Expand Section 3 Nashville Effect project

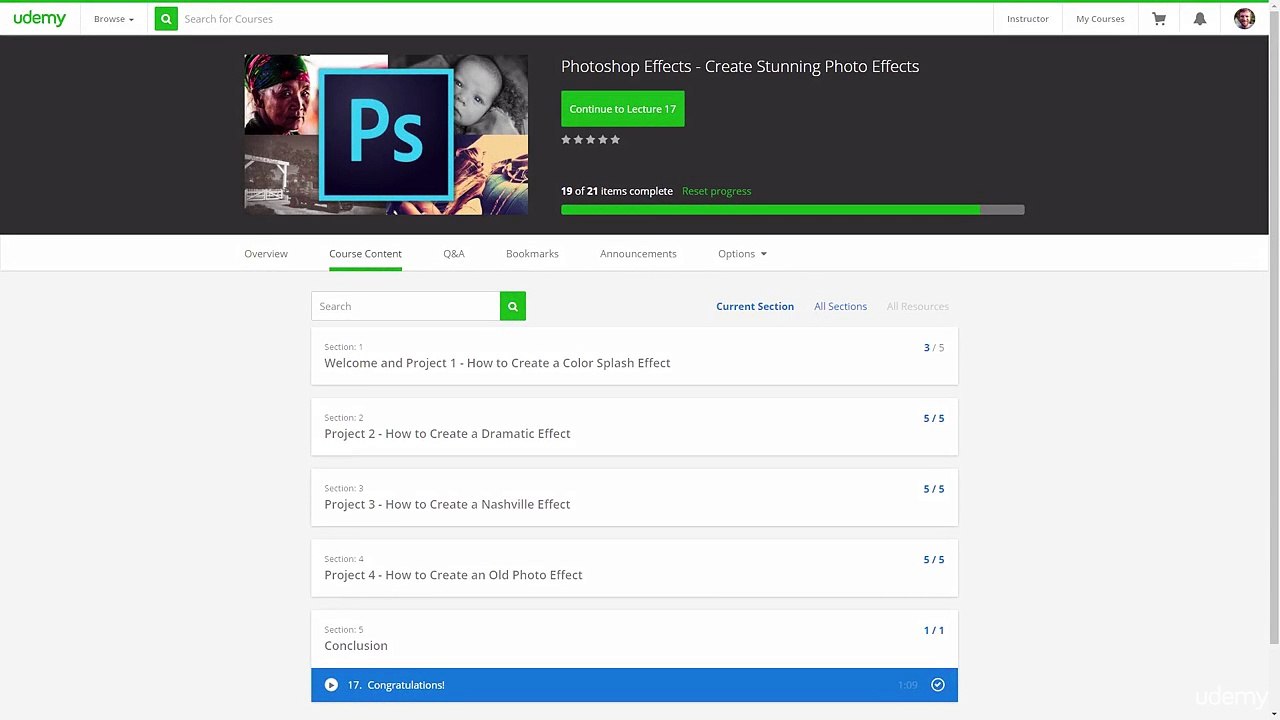634,498
